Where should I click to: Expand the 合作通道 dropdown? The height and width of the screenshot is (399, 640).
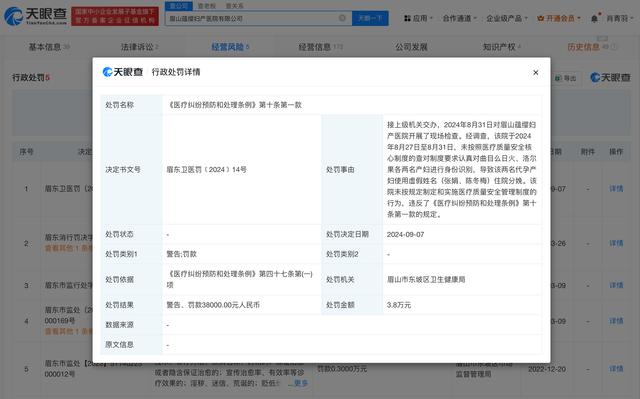click(x=459, y=18)
